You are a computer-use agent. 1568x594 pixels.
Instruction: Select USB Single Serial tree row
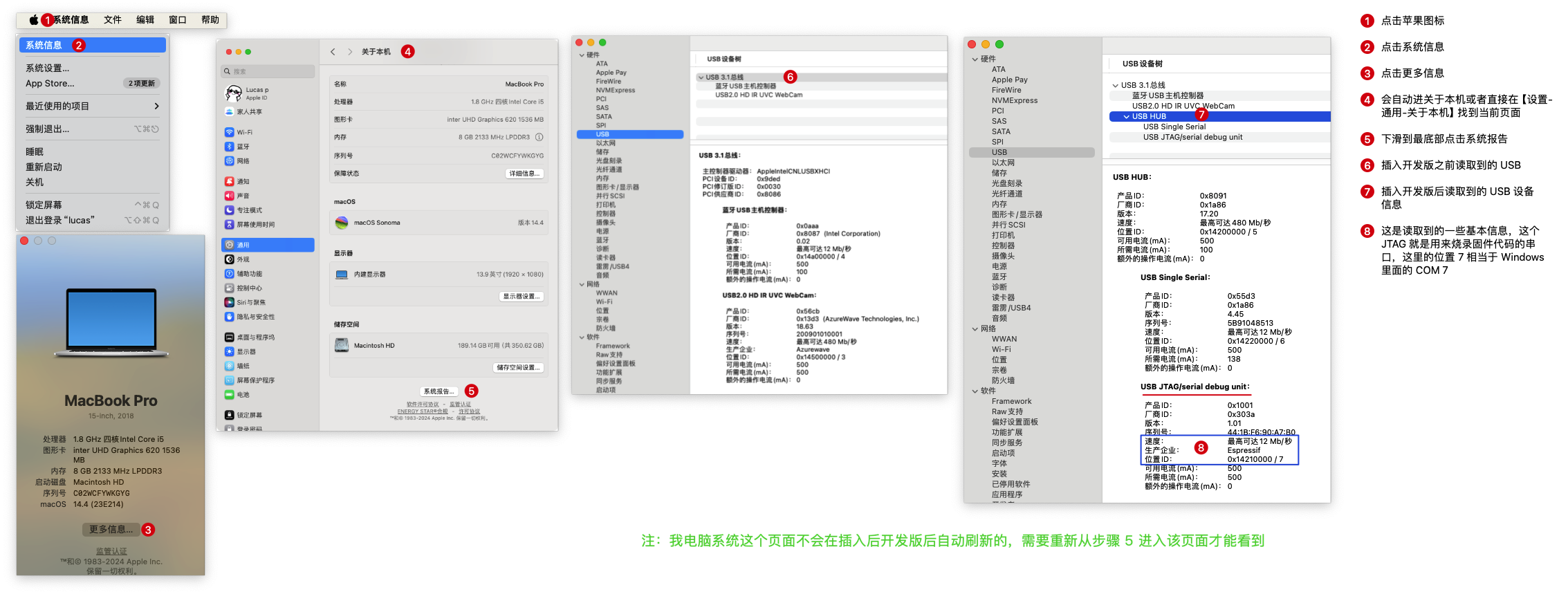[x=1174, y=127]
